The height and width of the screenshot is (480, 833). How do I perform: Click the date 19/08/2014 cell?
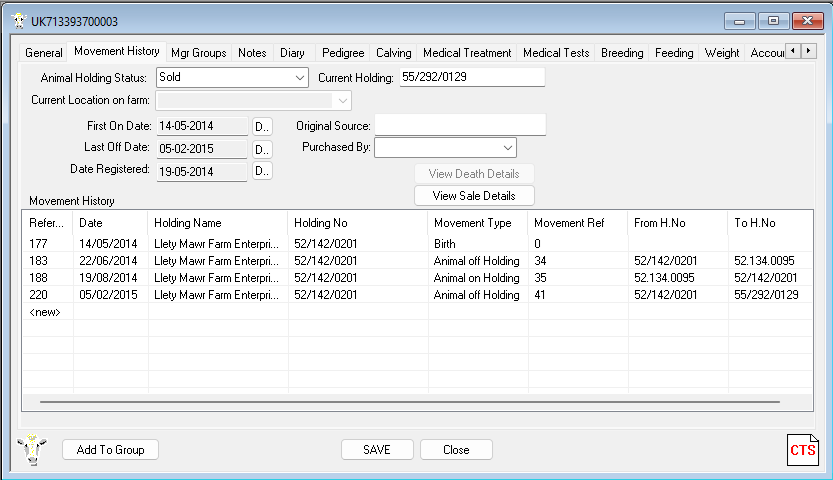point(108,278)
